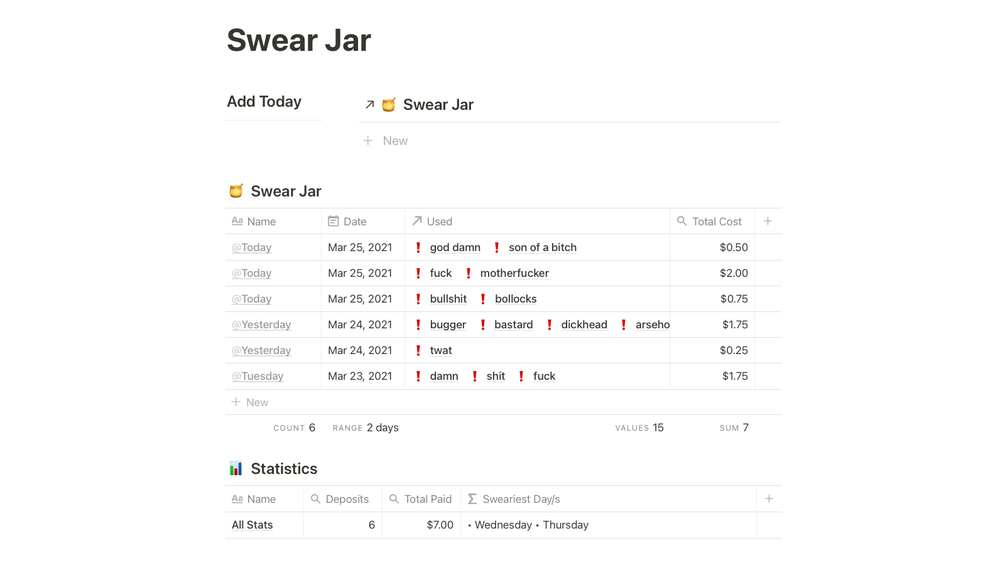
Task: Click the arrow icon before linked Swear Jar
Action: tap(369, 105)
